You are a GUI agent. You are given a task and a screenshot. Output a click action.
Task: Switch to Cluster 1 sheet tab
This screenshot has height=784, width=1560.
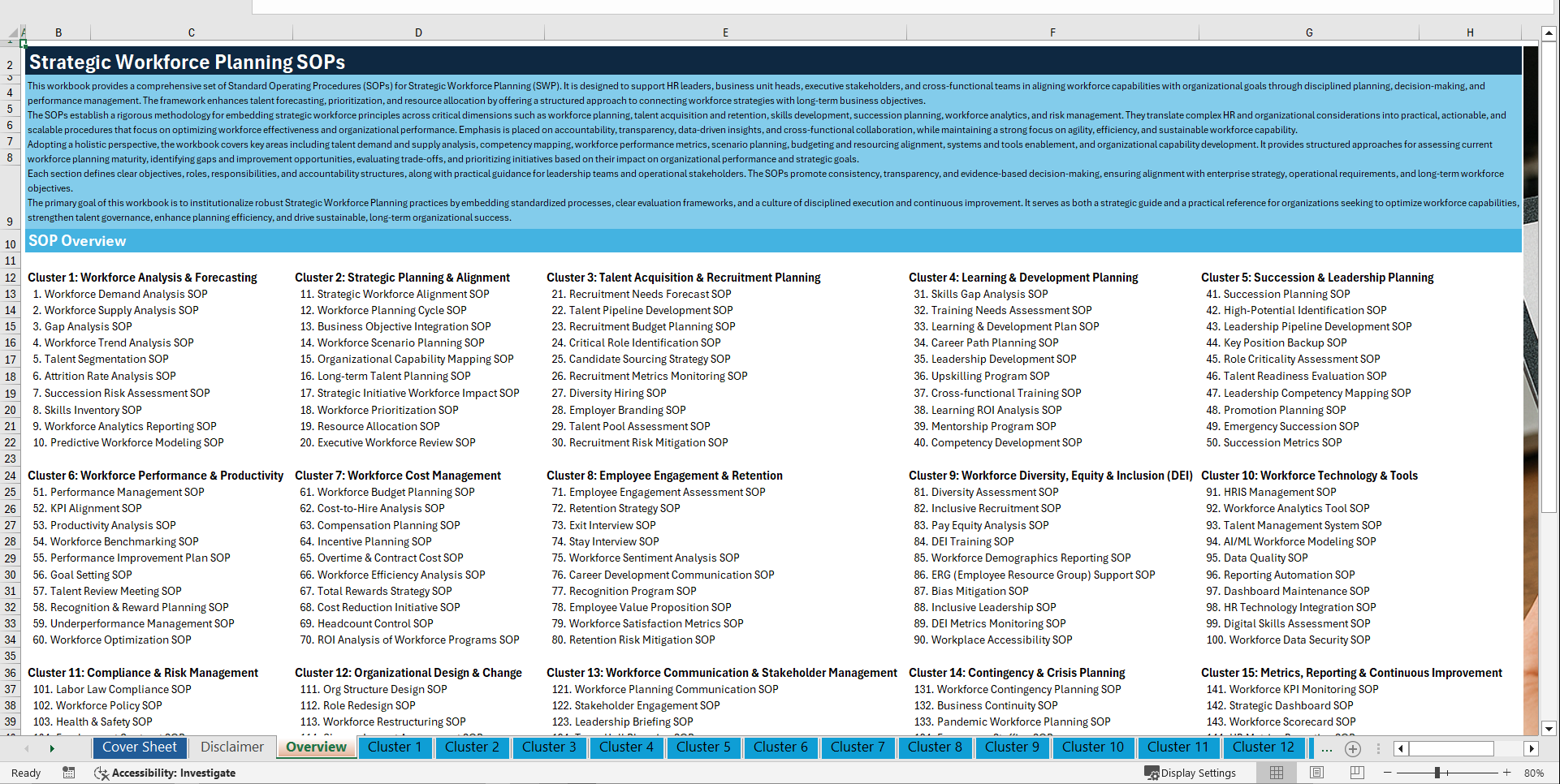395,747
